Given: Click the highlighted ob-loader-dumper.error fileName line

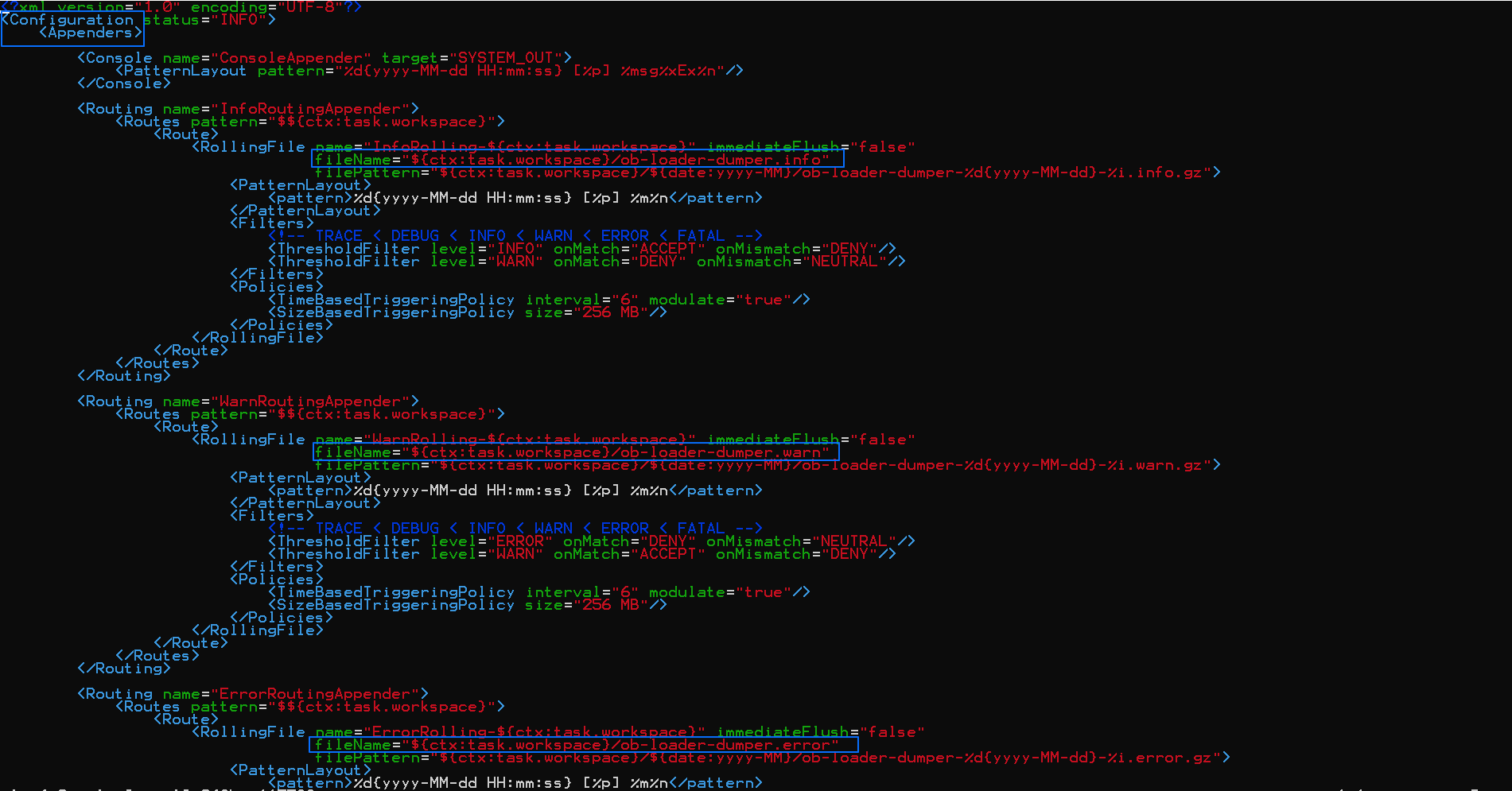Looking at the screenshot, I should (583, 745).
